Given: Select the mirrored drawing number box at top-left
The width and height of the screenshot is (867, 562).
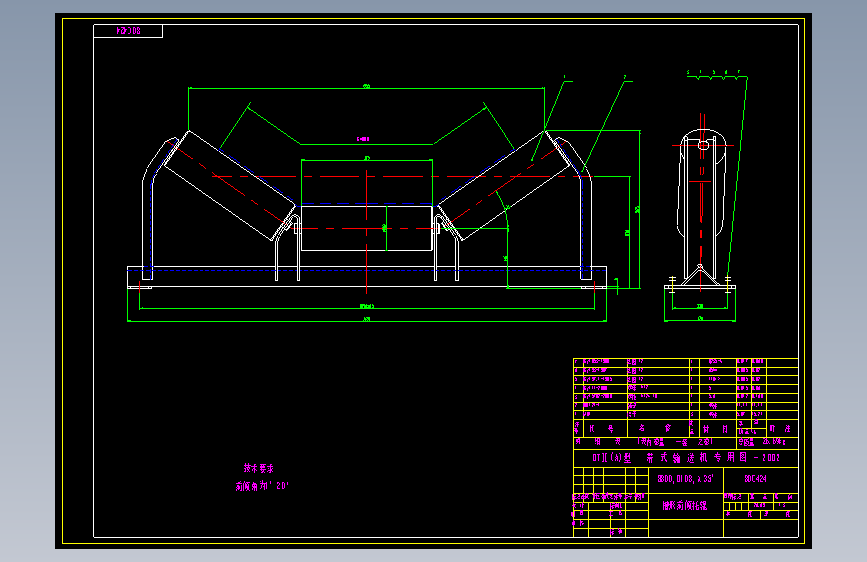Looking at the screenshot, I should tap(128, 31).
